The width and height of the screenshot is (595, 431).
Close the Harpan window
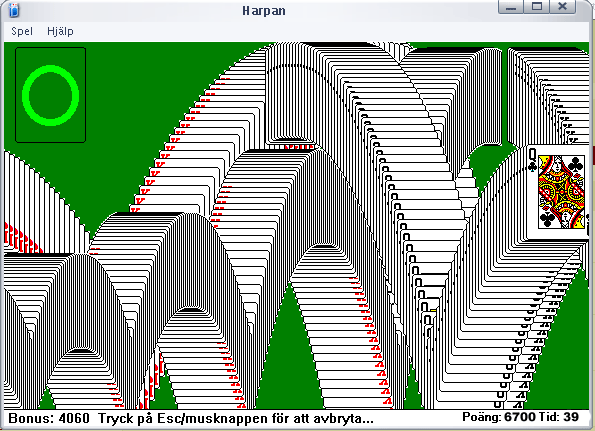(x=562, y=7)
